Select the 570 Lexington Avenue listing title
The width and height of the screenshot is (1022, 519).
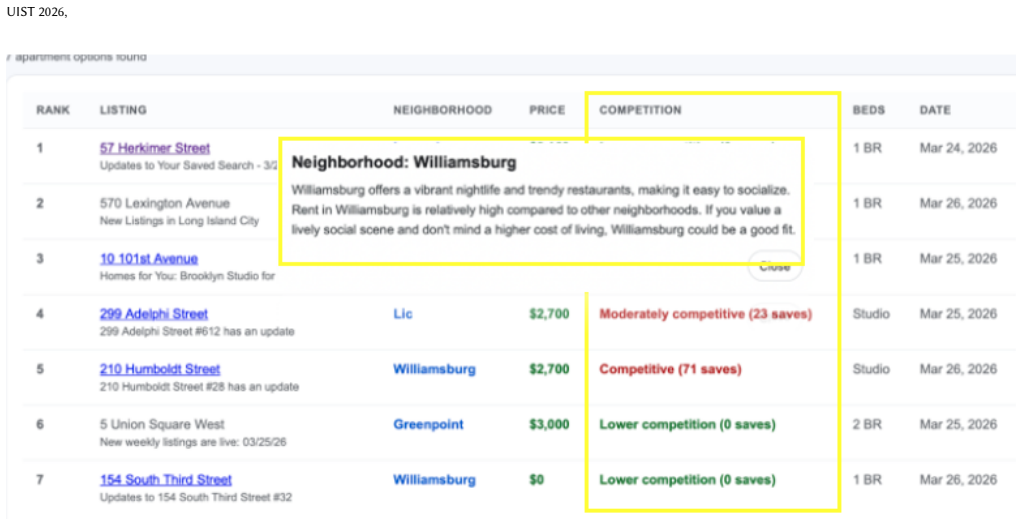[x=164, y=203]
